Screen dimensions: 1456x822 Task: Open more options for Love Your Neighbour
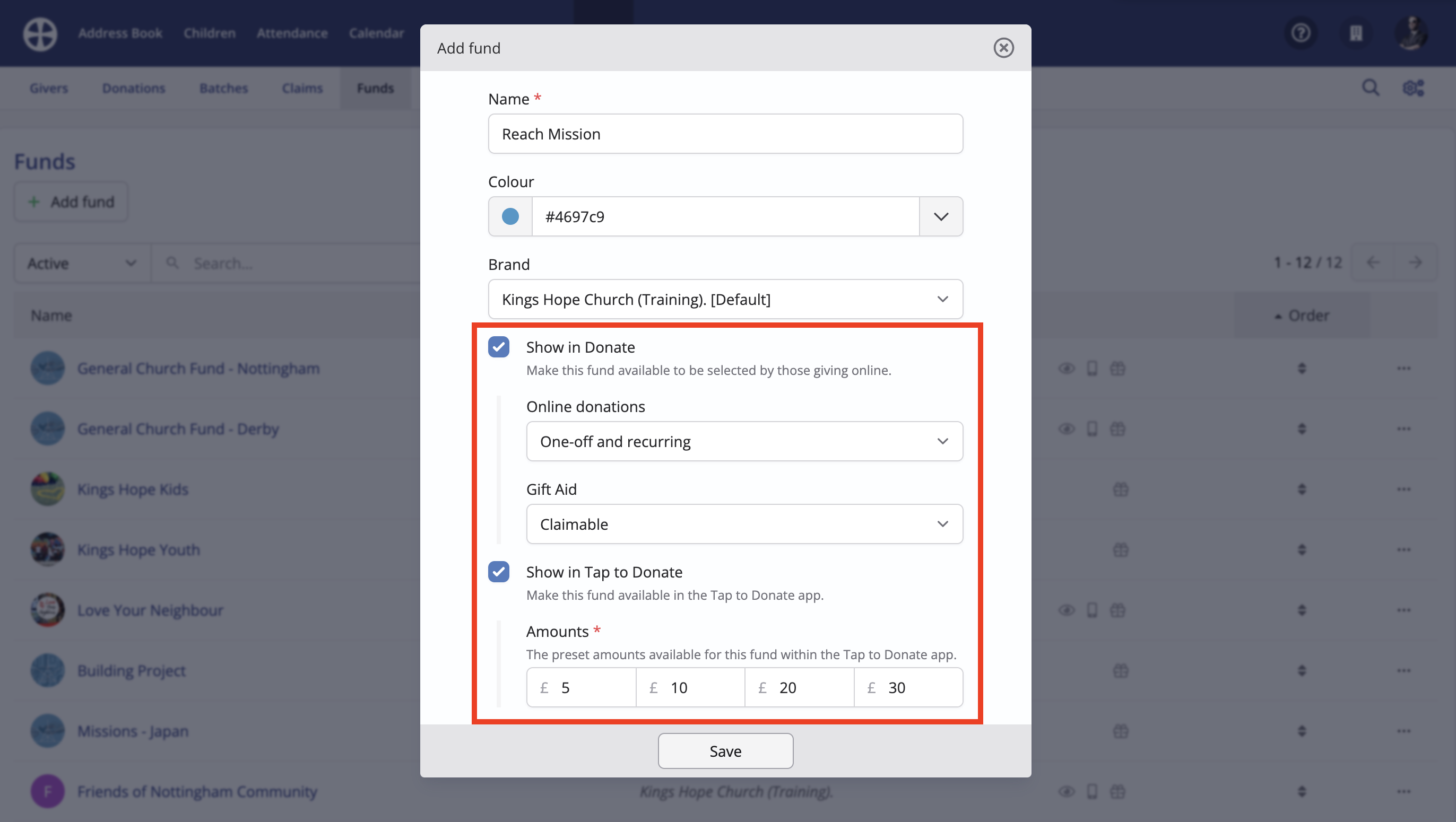tap(1403, 610)
